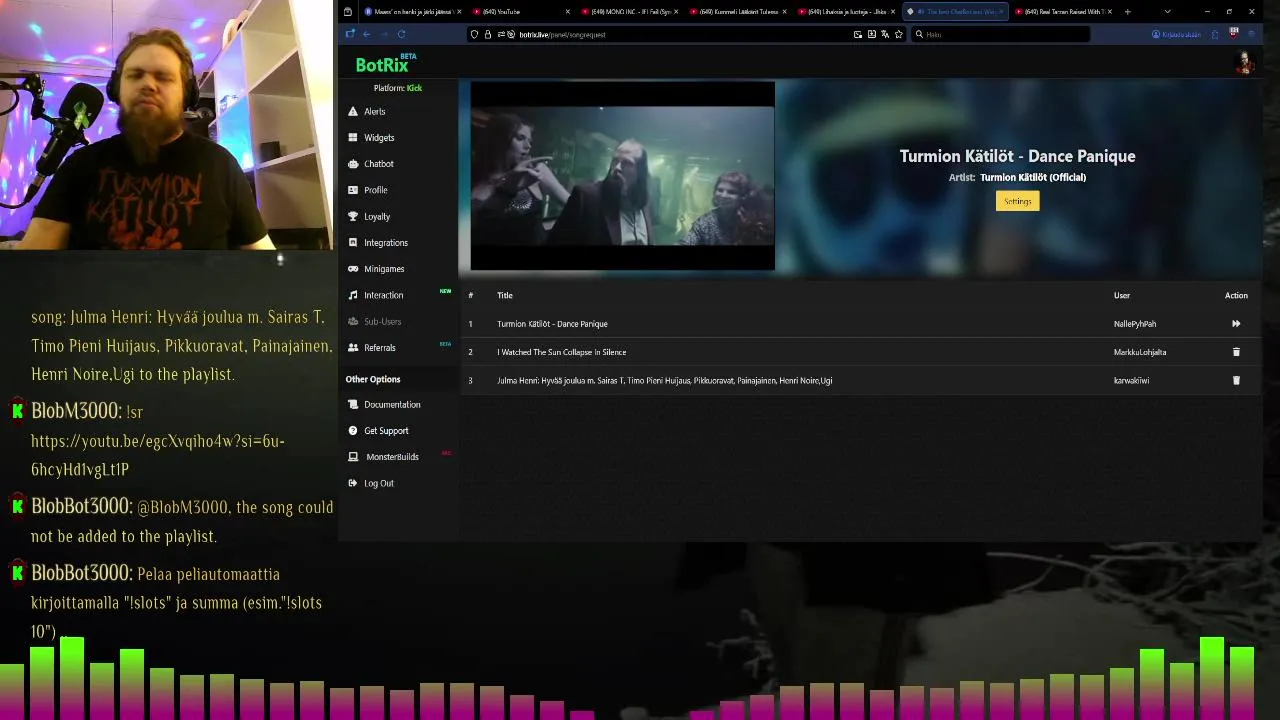Screen dimensions: 1280x720
Task: Open the Loyalty section
Action: click(x=376, y=216)
